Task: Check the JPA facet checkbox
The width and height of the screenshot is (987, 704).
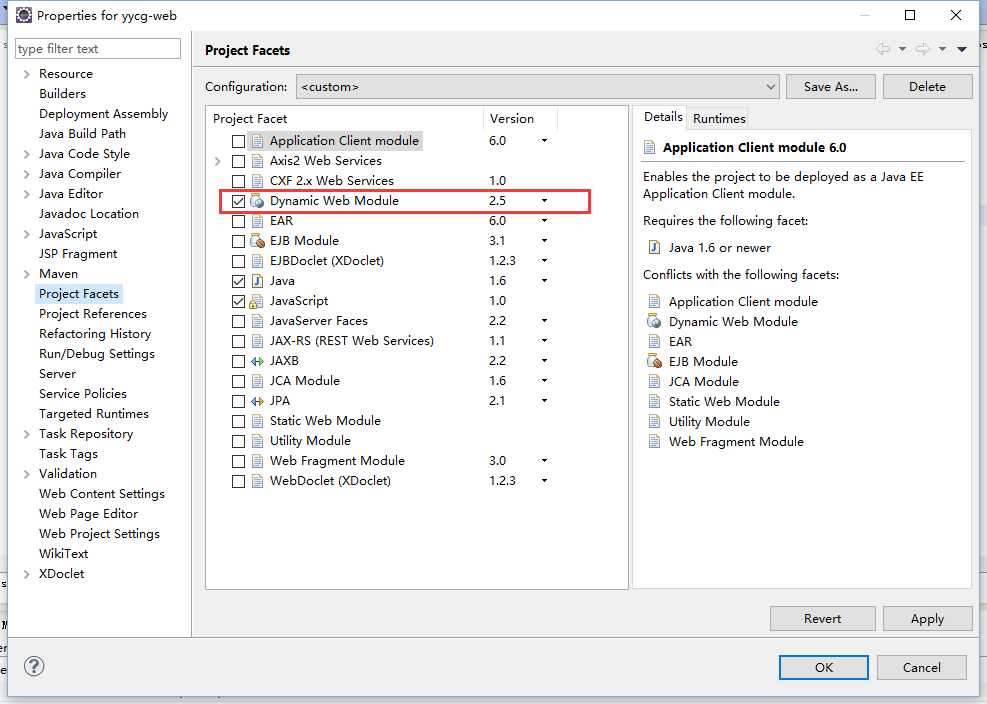Action: point(238,401)
